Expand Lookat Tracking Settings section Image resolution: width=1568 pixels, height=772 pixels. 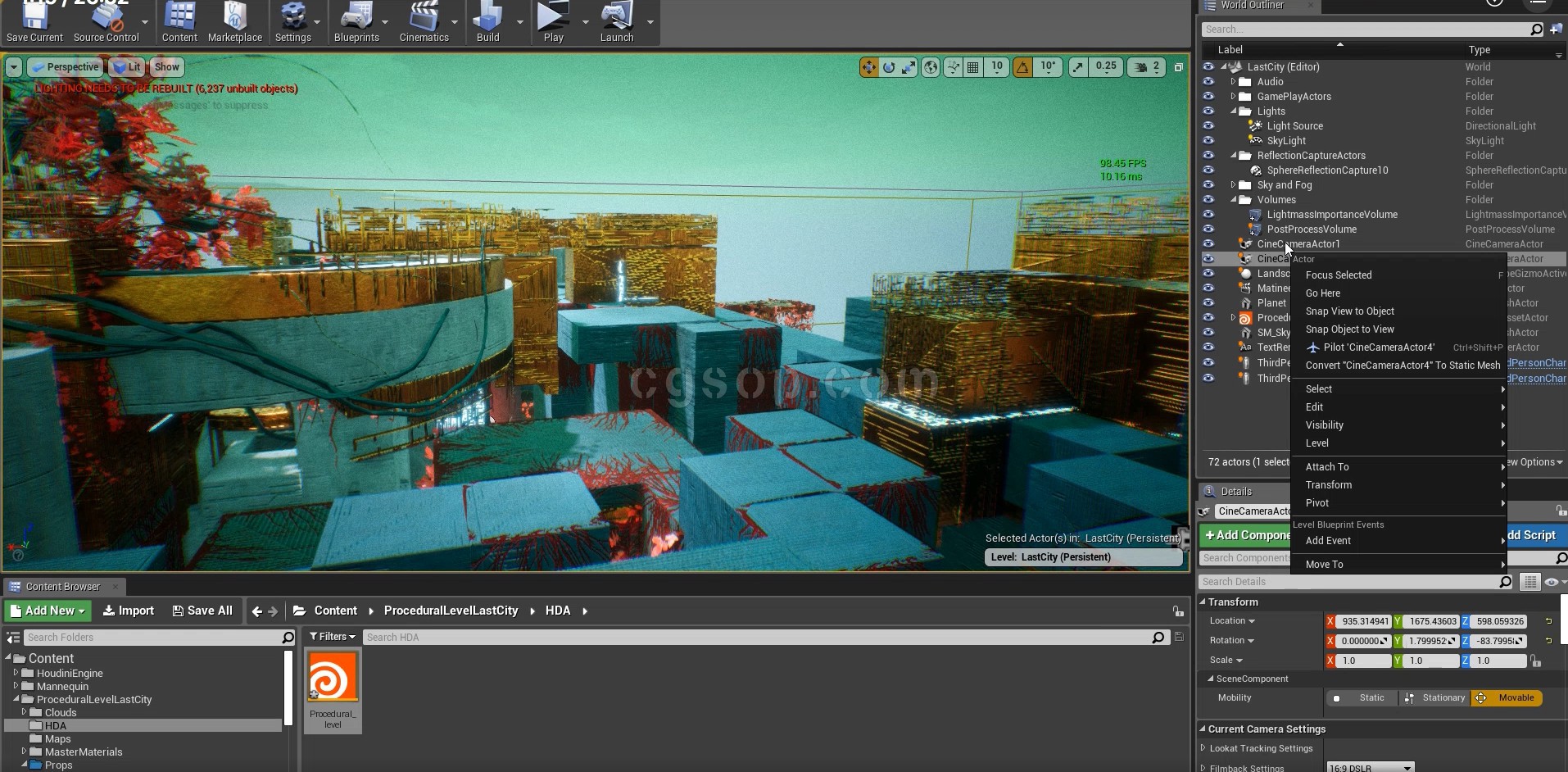(x=1203, y=748)
